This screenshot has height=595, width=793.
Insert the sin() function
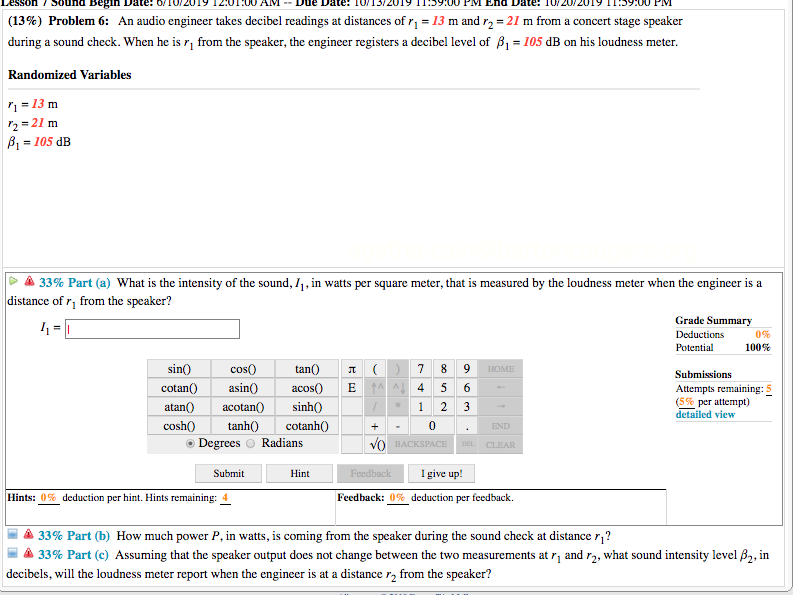(179, 369)
